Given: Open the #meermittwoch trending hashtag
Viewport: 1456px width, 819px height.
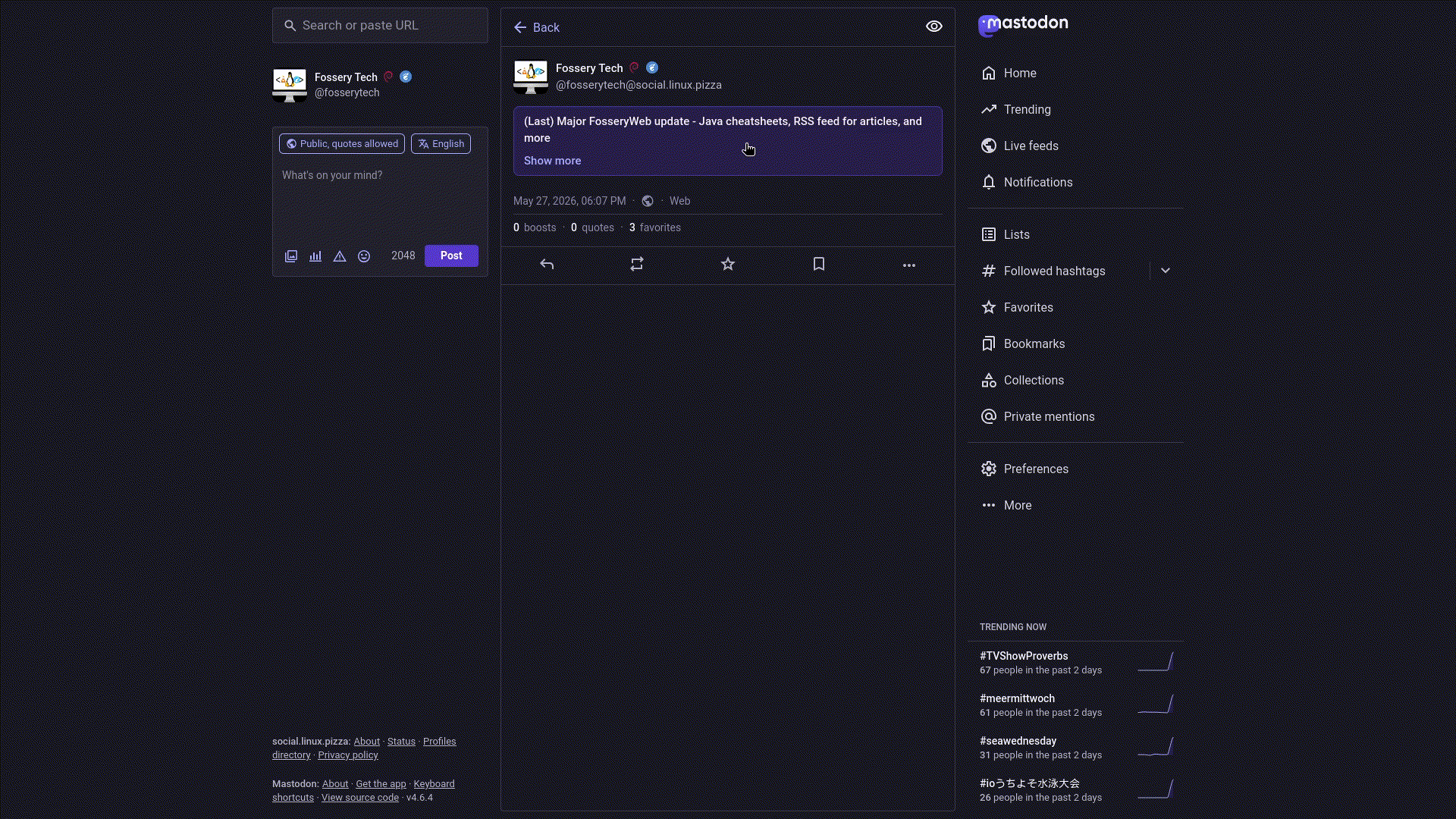Looking at the screenshot, I should [x=1017, y=698].
